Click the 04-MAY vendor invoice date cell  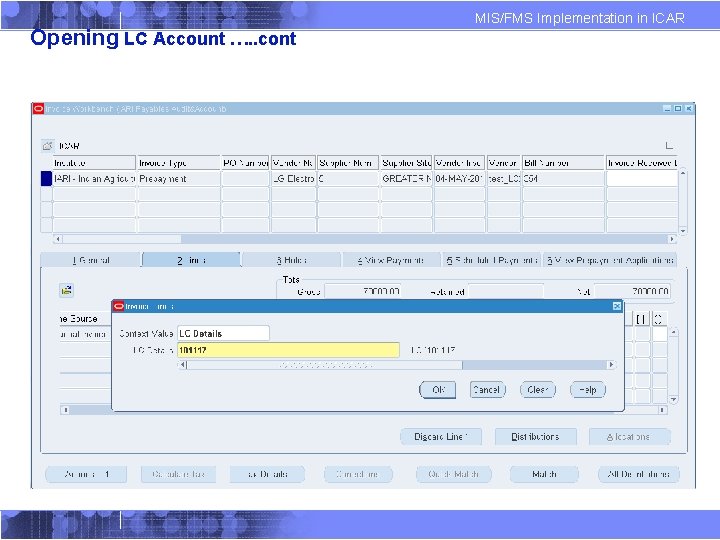[x=459, y=179]
